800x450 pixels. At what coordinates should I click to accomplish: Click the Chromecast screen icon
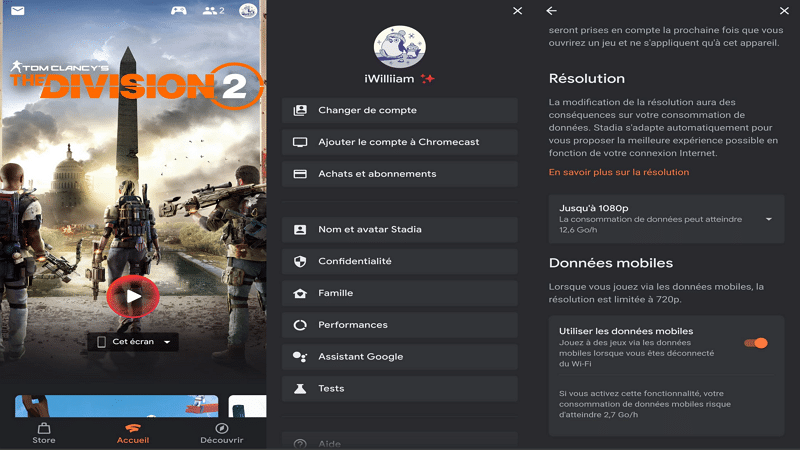(x=300, y=142)
